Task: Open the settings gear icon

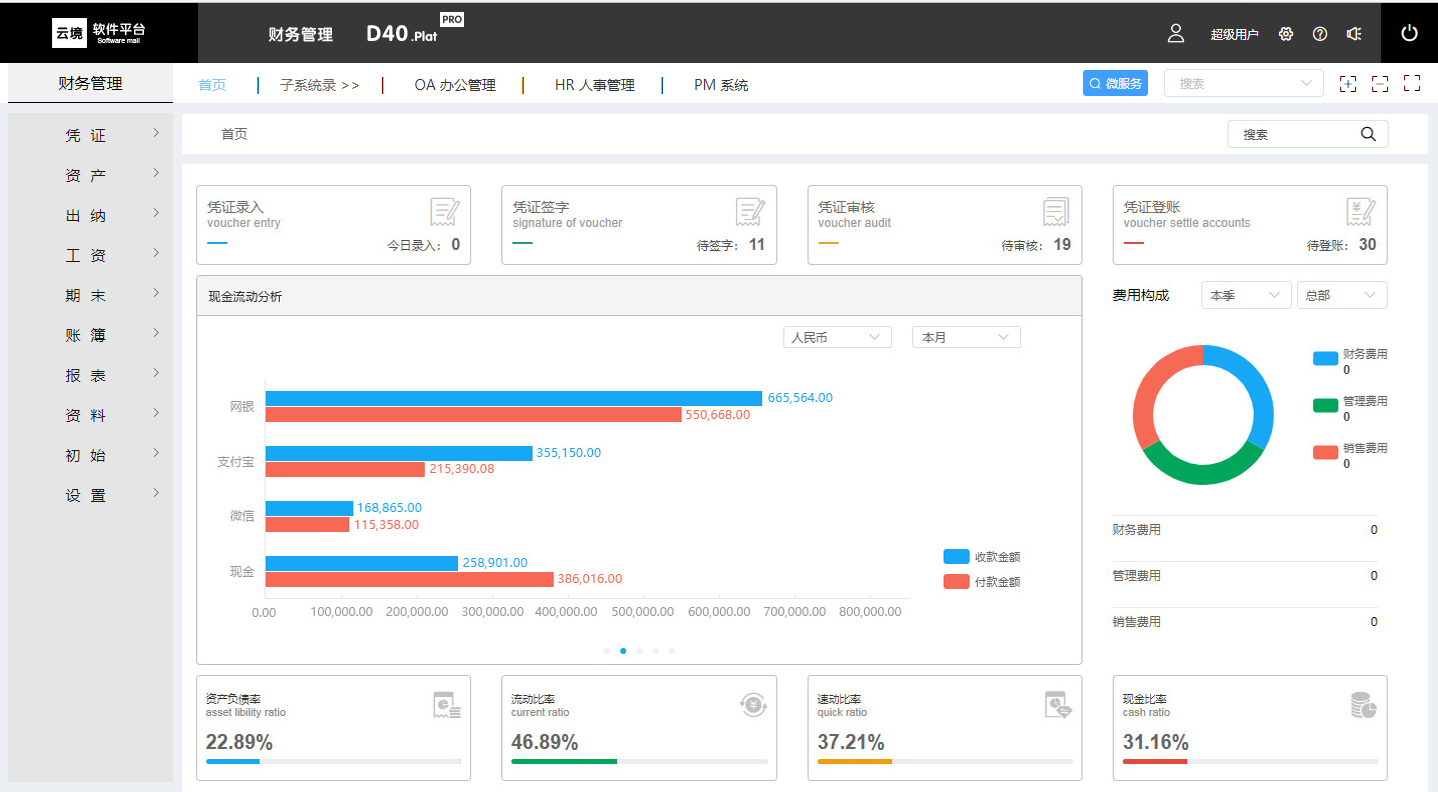Action: pyautogui.click(x=1286, y=34)
